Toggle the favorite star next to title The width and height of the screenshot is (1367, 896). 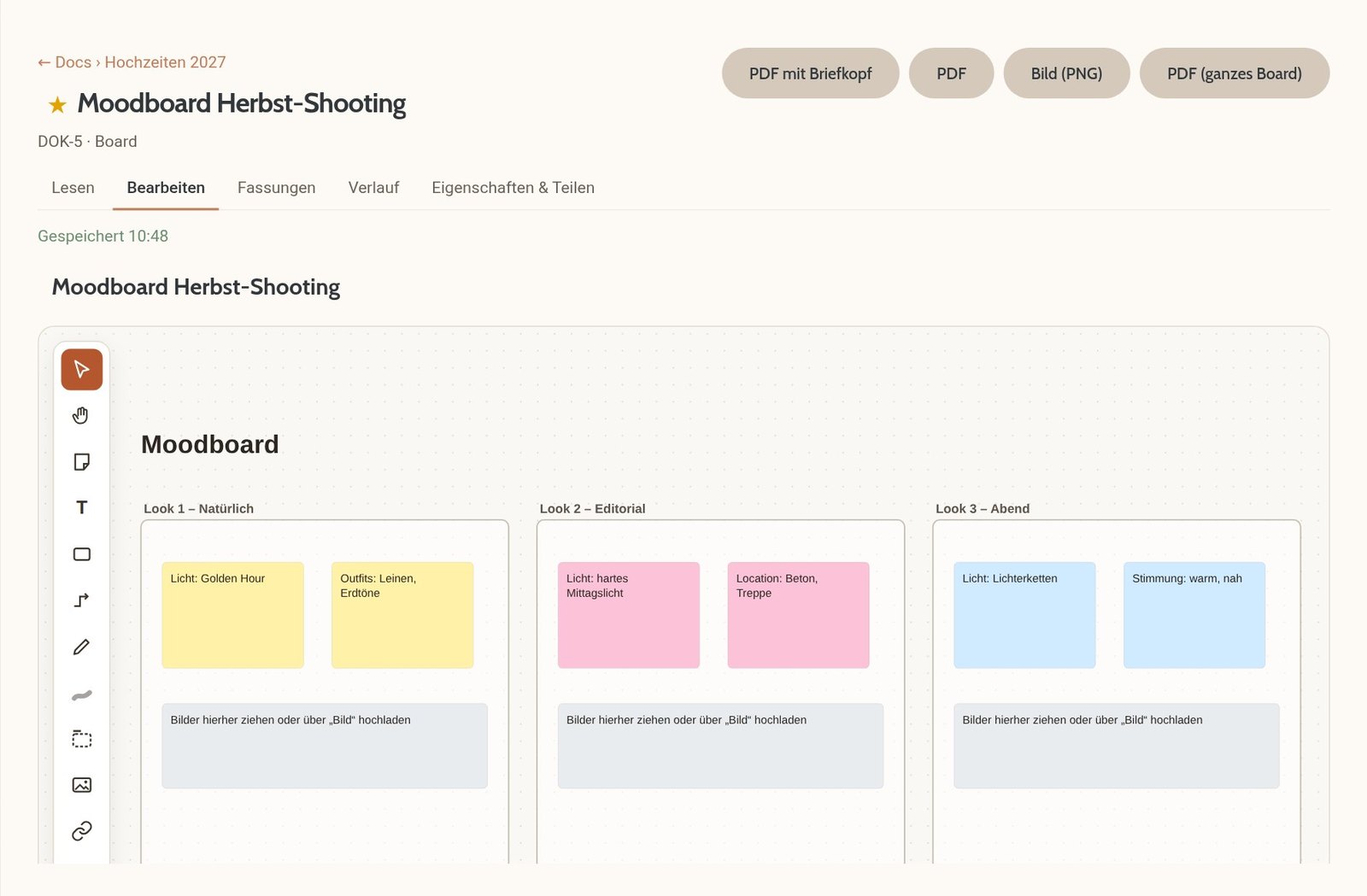(x=57, y=104)
